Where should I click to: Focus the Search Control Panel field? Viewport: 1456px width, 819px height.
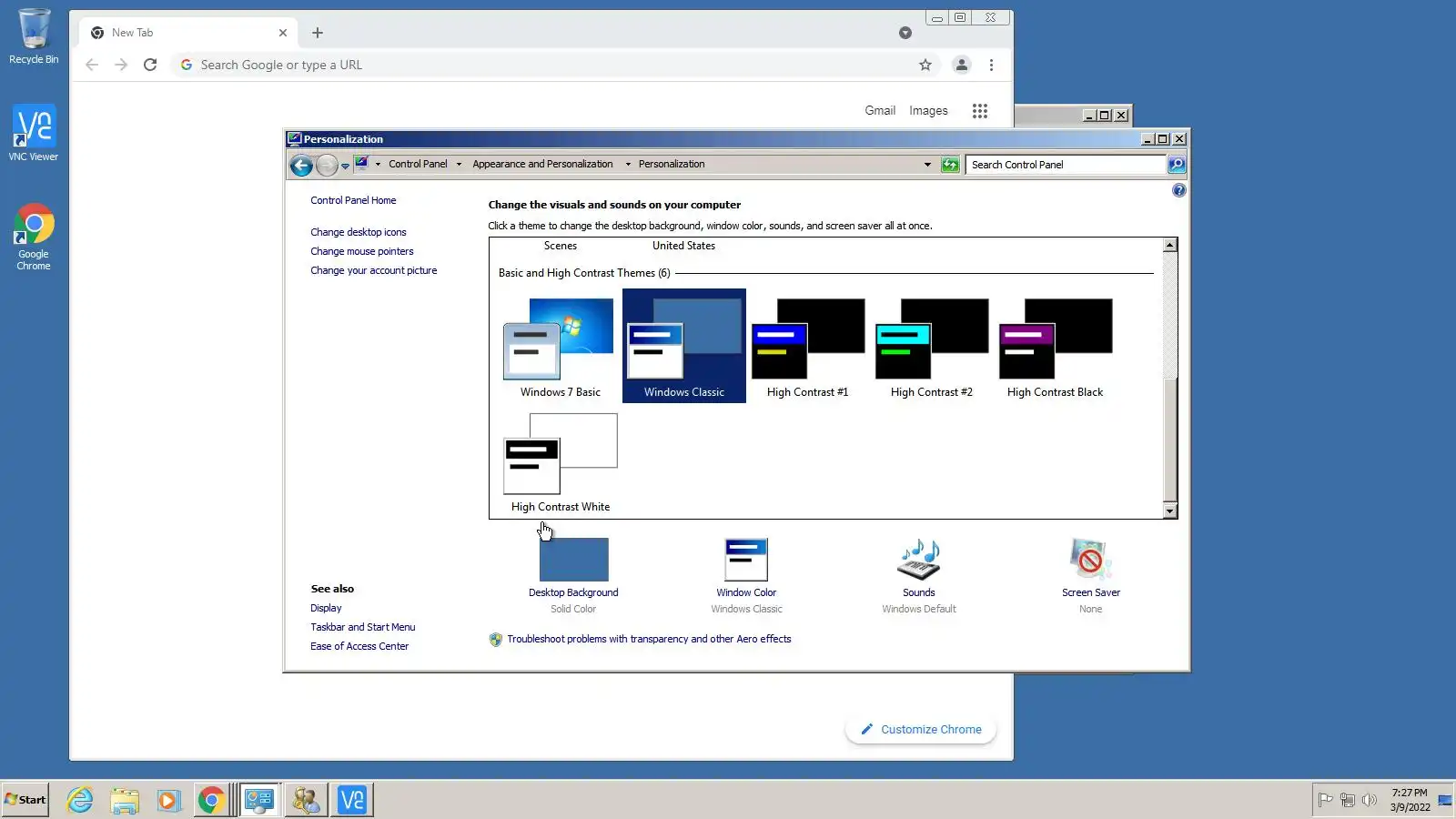[x=1066, y=165]
